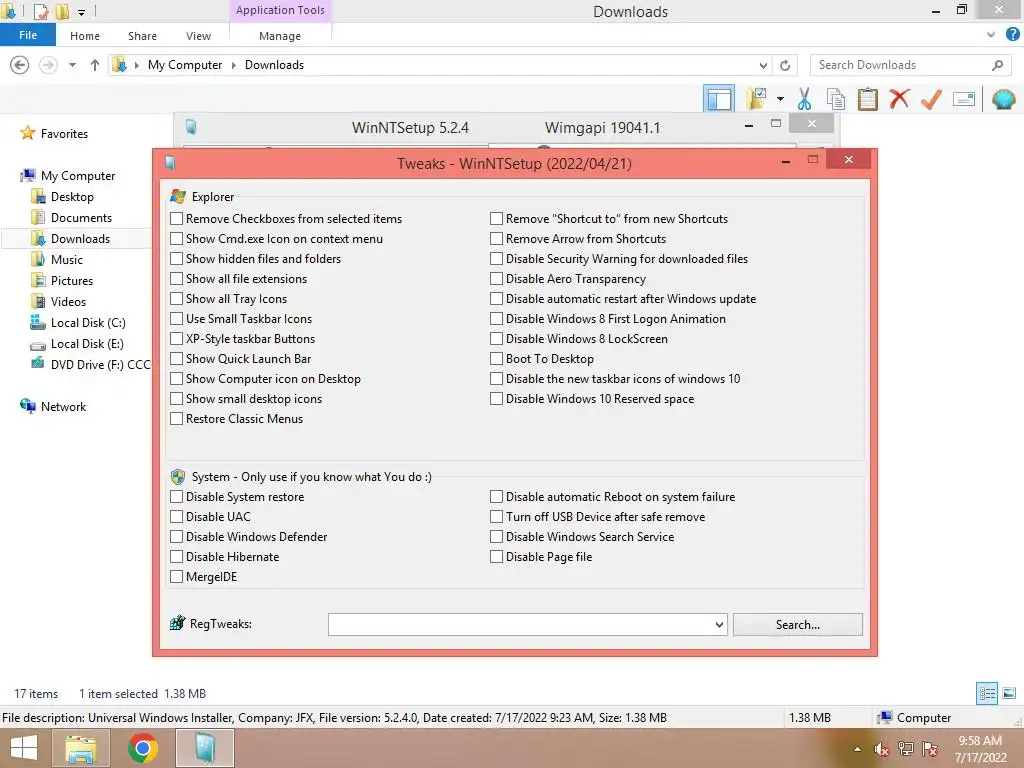
Task: Select Local Disk (C:) in the sidebar
Action: click(78, 323)
